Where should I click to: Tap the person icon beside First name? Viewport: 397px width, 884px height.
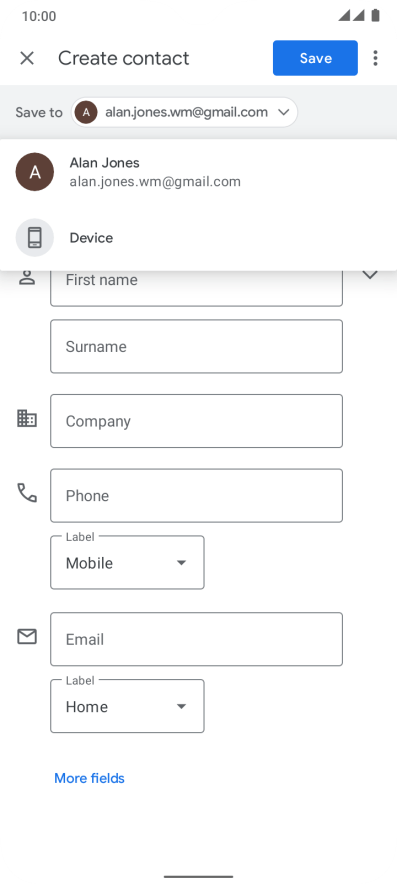click(x=27, y=278)
